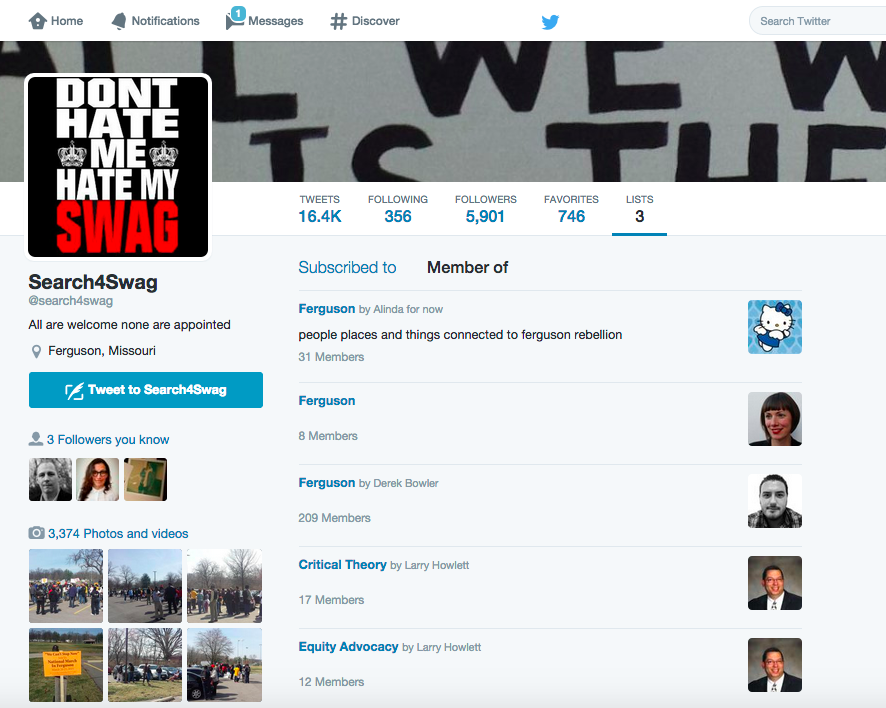The width and height of the screenshot is (886, 708).
Task: Click the @search4swag handle
Action: click(x=71, y=301)
